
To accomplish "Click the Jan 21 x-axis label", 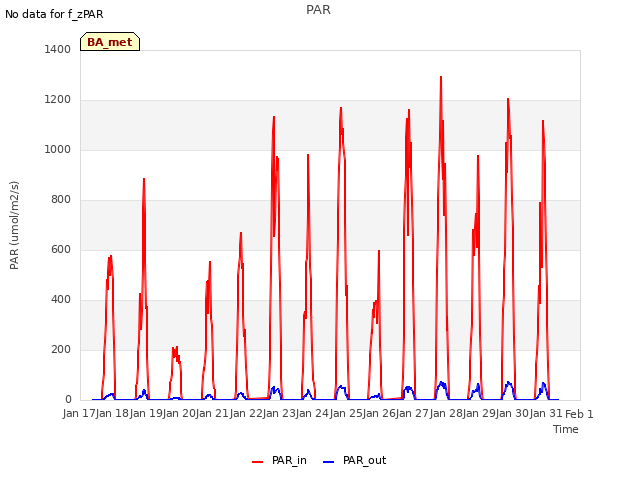I will 213,413.
